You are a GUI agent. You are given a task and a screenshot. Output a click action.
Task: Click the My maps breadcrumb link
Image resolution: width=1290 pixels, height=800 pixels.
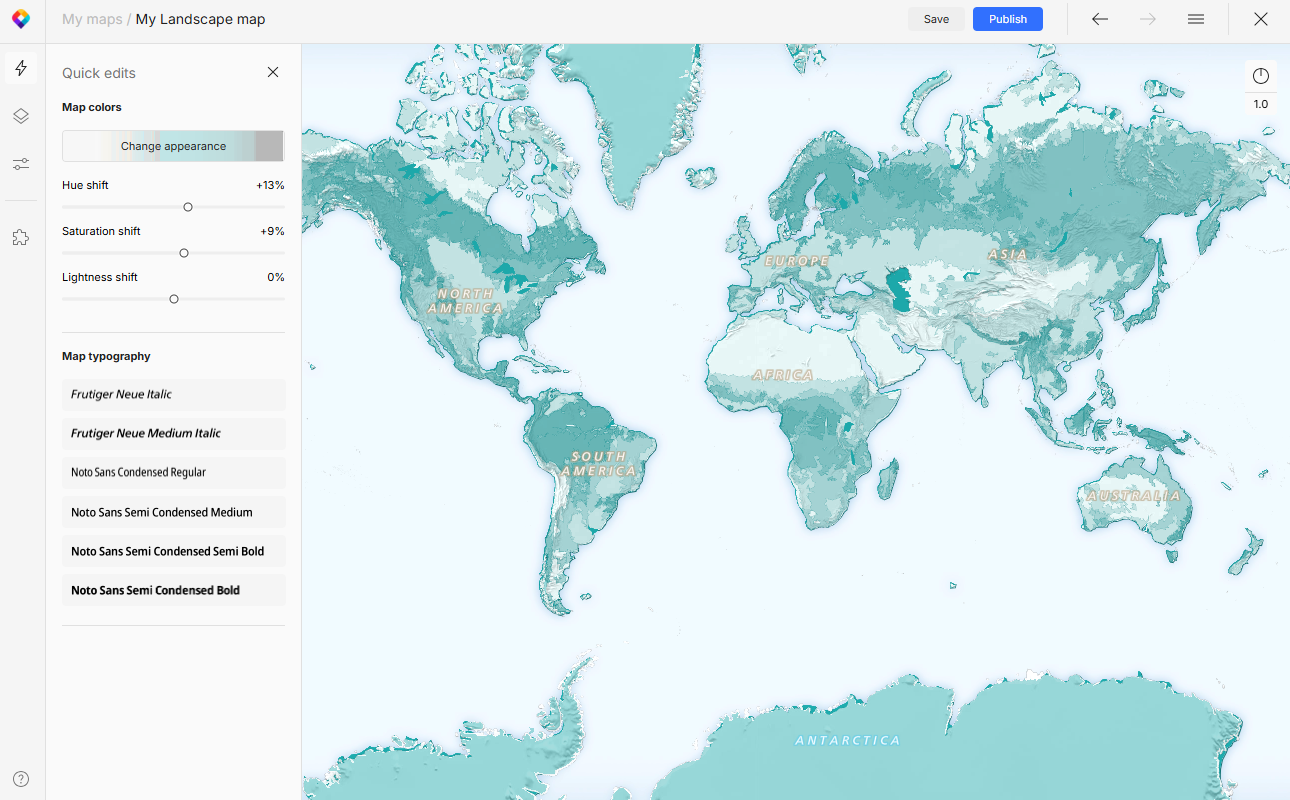[x=92, y=19]
